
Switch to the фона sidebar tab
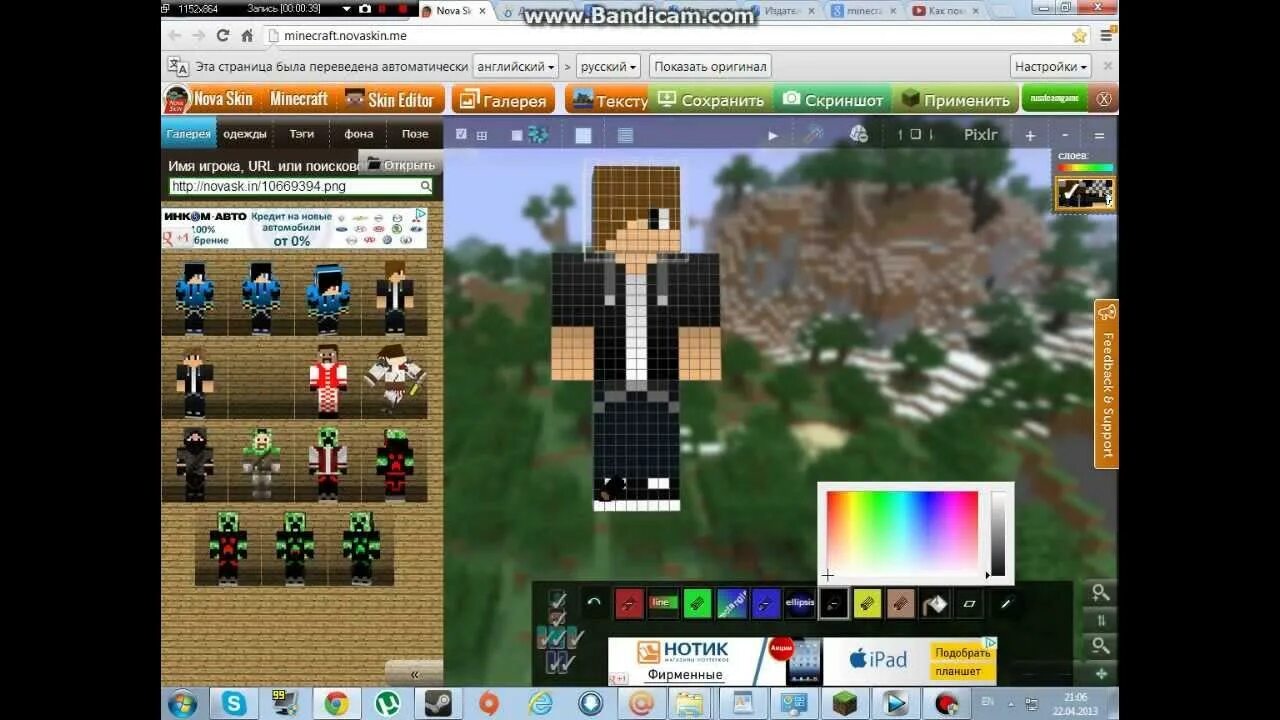359,133
